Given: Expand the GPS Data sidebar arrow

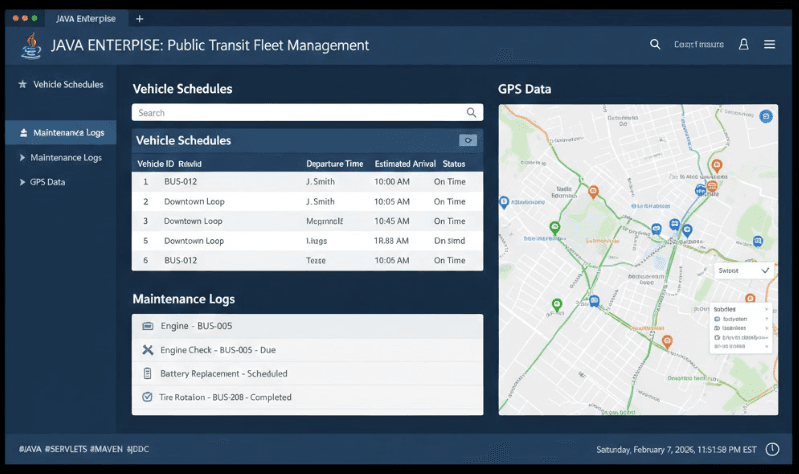Looking at the screenshot, I should [22, 182].
